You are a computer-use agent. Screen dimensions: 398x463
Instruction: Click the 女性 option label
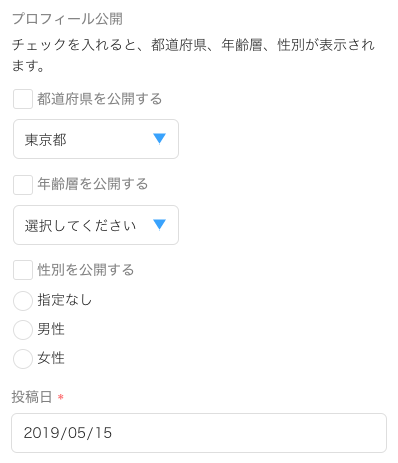[x=51, y=358]
